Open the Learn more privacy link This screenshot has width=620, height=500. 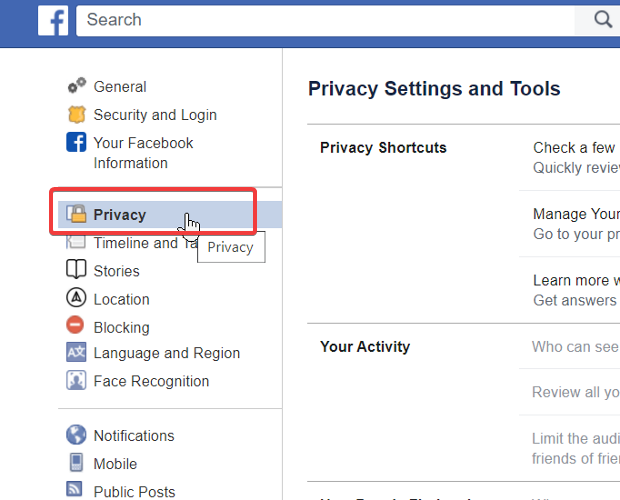[x=575, y=280]
